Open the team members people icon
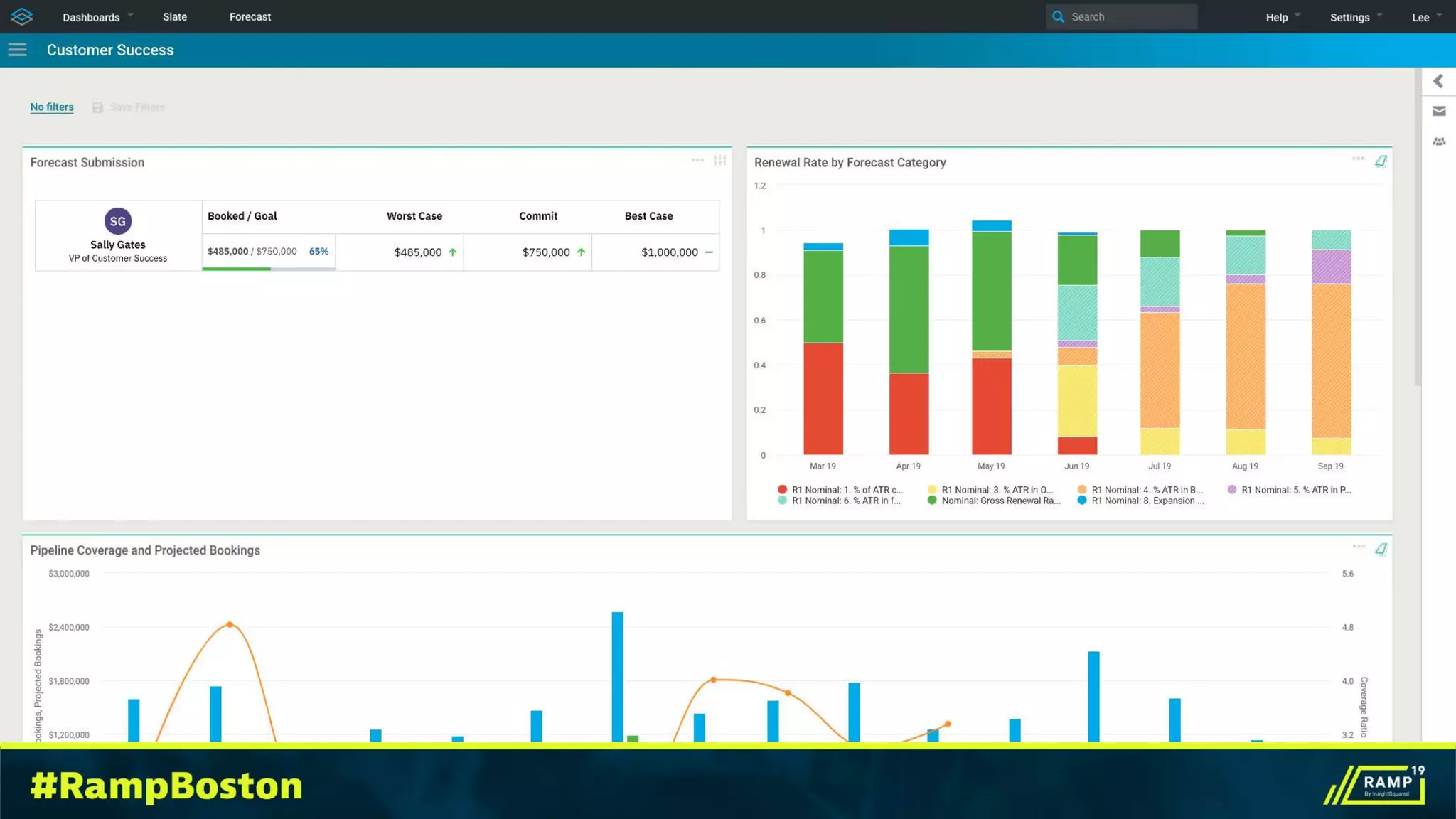The height and width of the screenshot is (819, 1456). pyautogui.click(x=1439, y=141)
